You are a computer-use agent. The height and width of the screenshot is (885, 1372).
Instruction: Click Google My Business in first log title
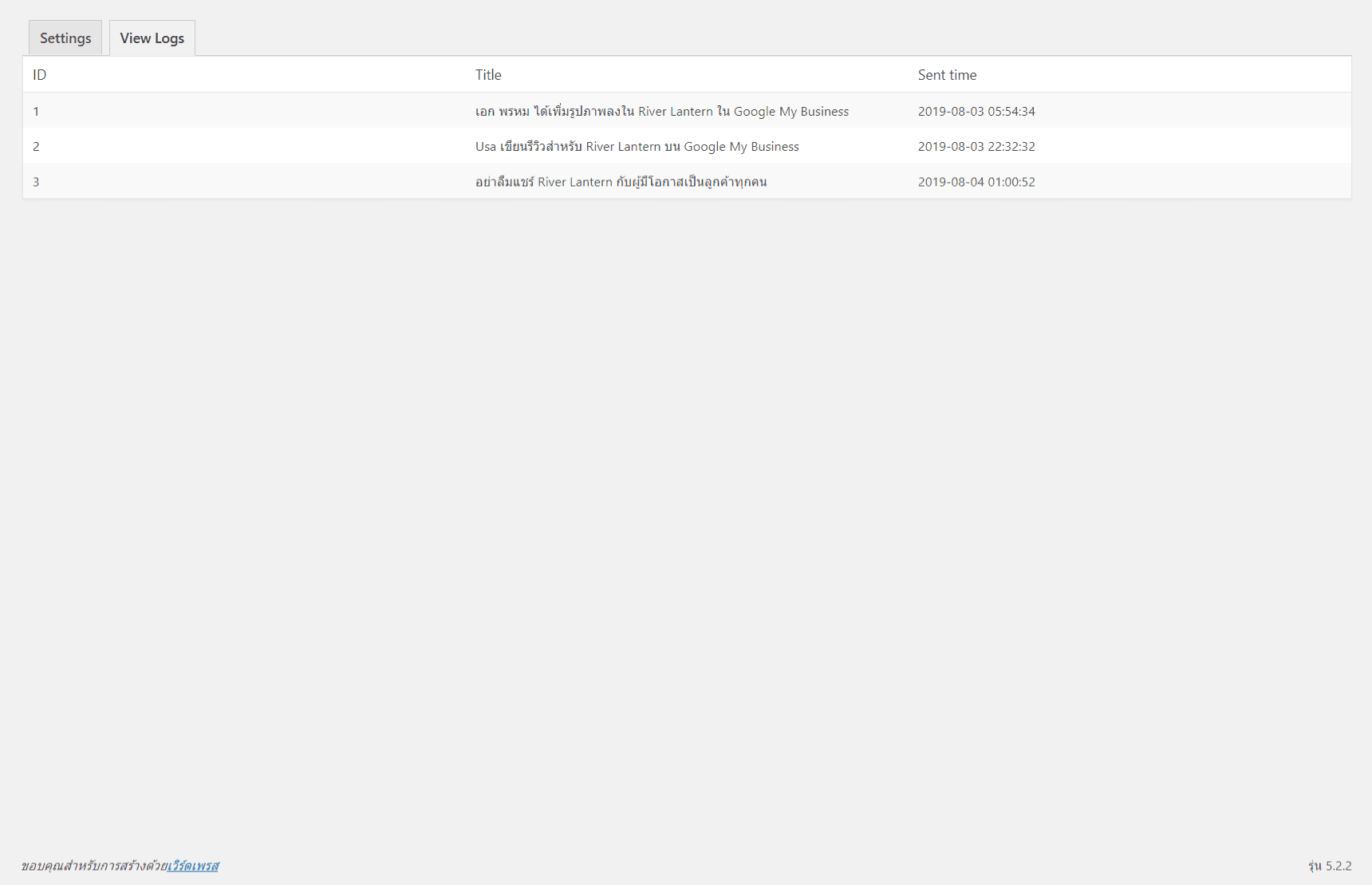pos(790,112)
